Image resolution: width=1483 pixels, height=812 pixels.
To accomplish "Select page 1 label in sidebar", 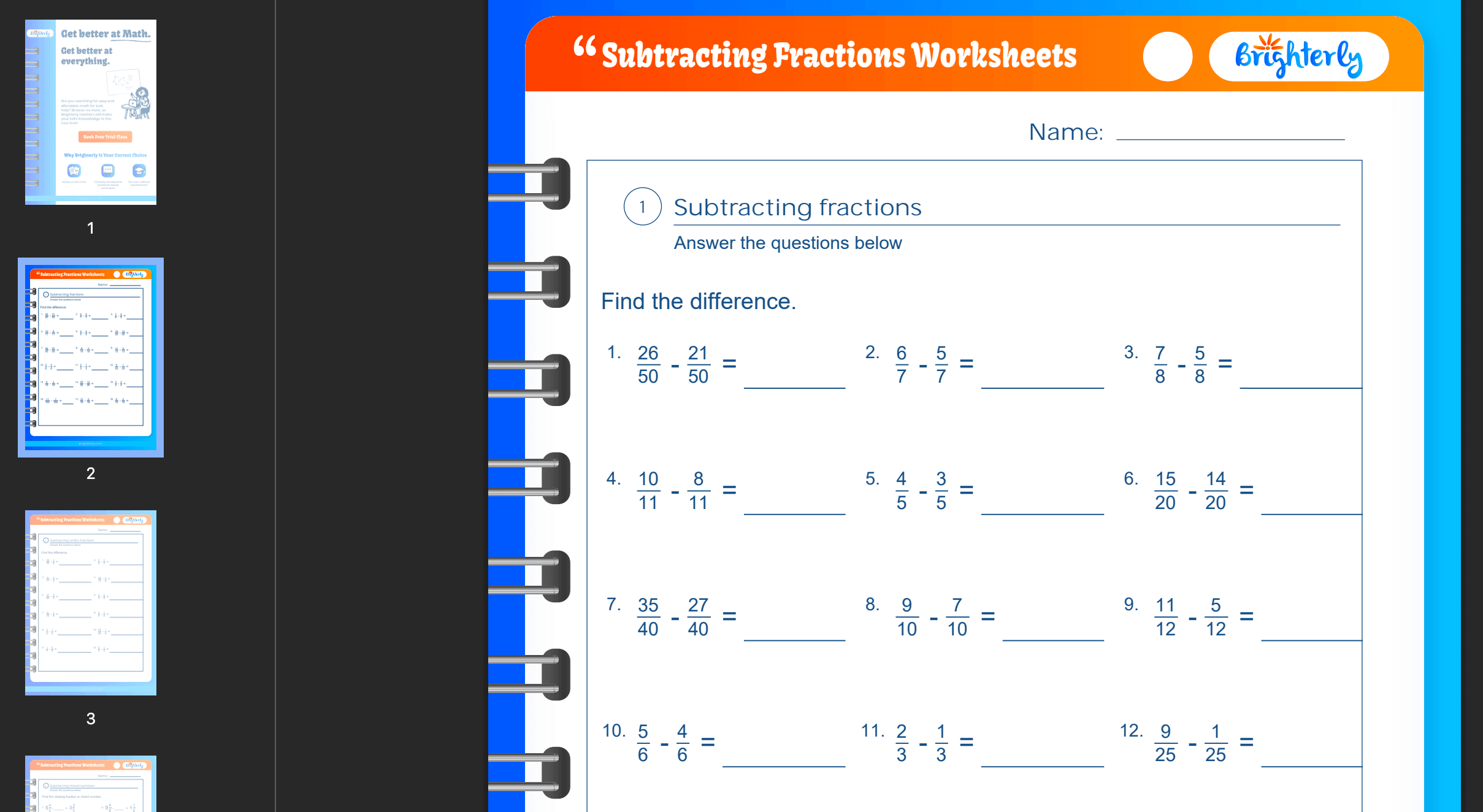I will coord(91,228).
